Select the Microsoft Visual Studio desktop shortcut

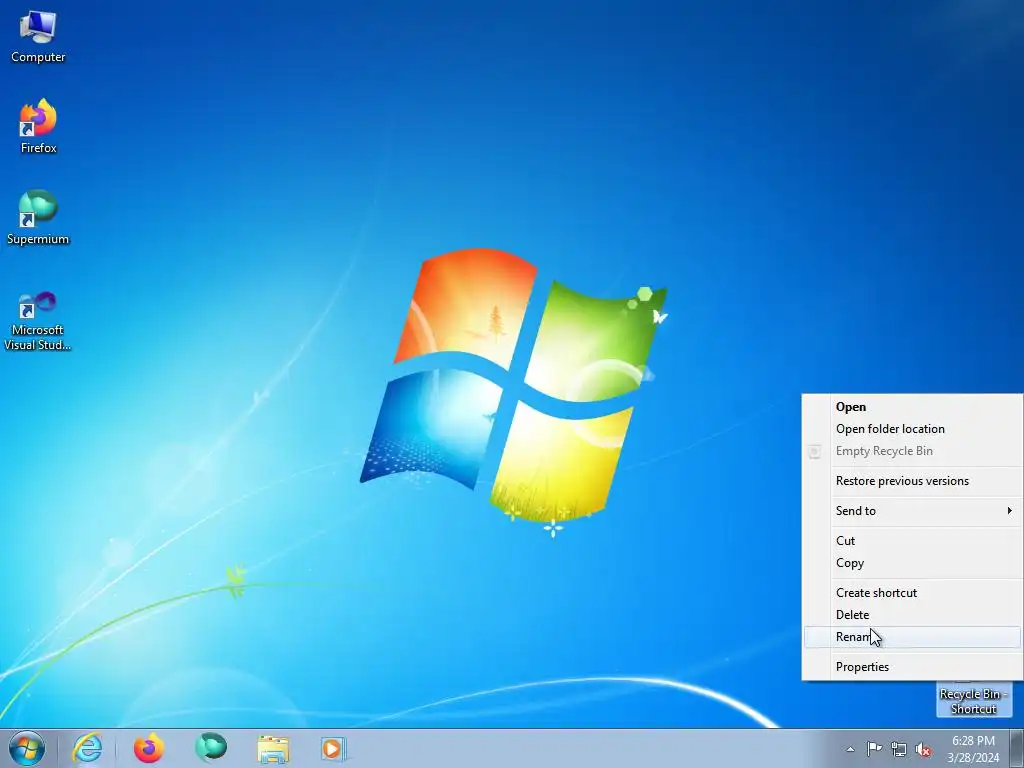pos(38,321)
